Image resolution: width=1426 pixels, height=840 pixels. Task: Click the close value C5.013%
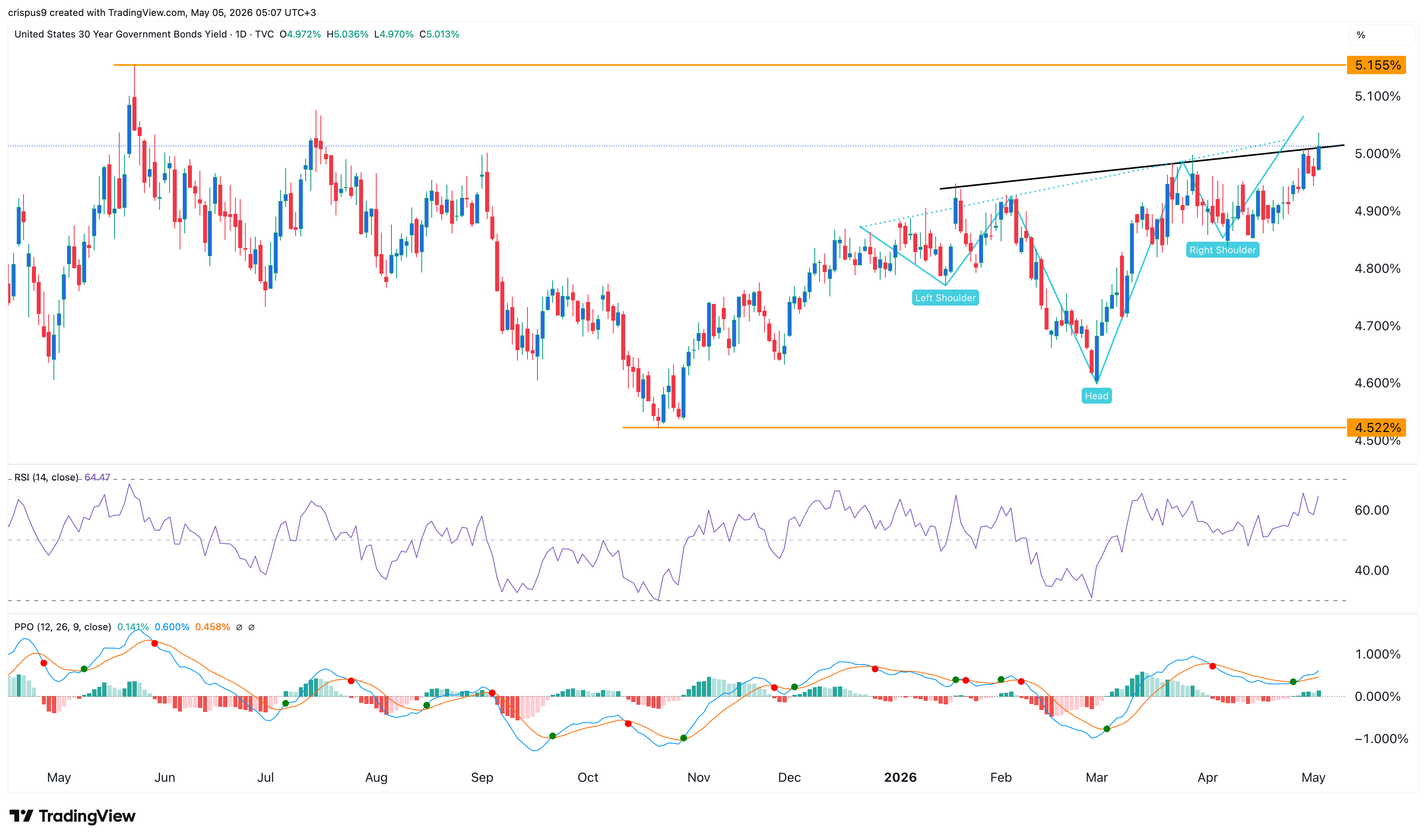pos(439,34)
